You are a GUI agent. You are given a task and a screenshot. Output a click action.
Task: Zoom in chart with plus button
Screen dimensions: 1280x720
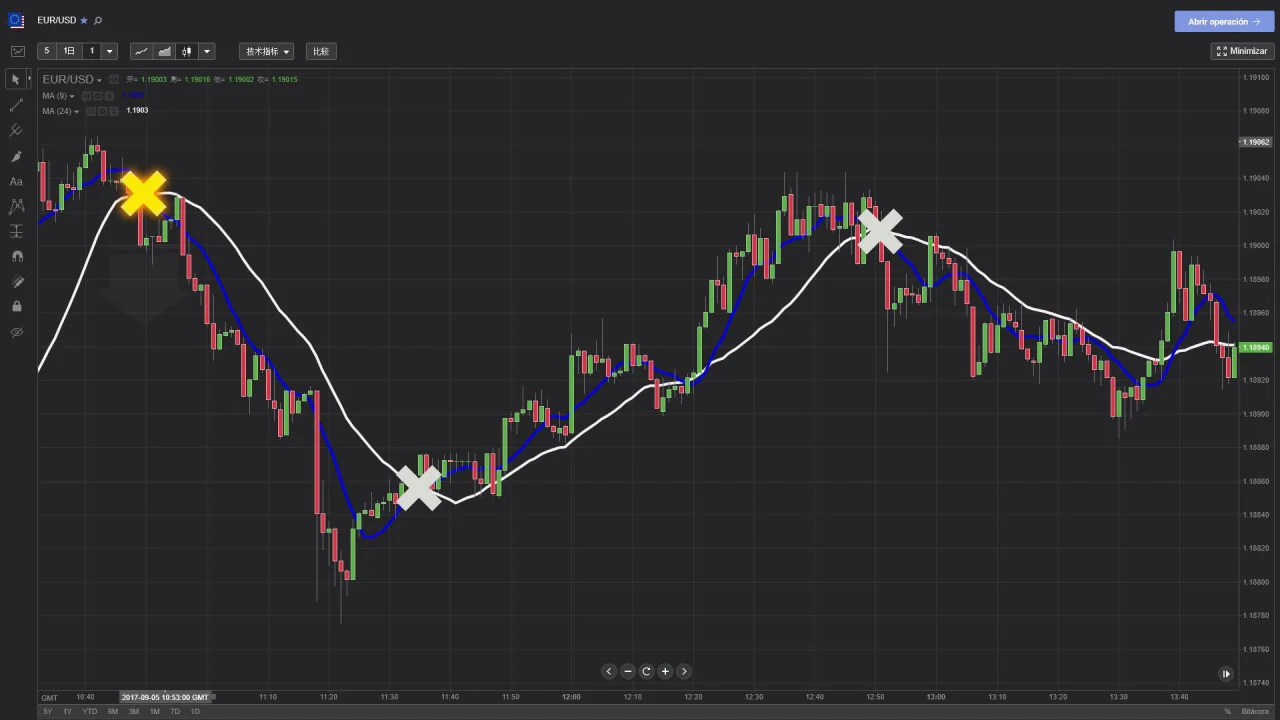click(x=665, y=671)
